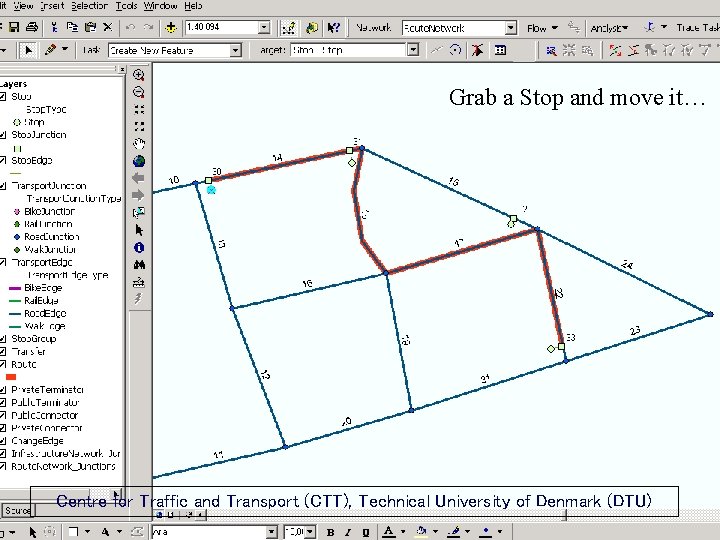Select the Find binoculars tool

(139, 265)
